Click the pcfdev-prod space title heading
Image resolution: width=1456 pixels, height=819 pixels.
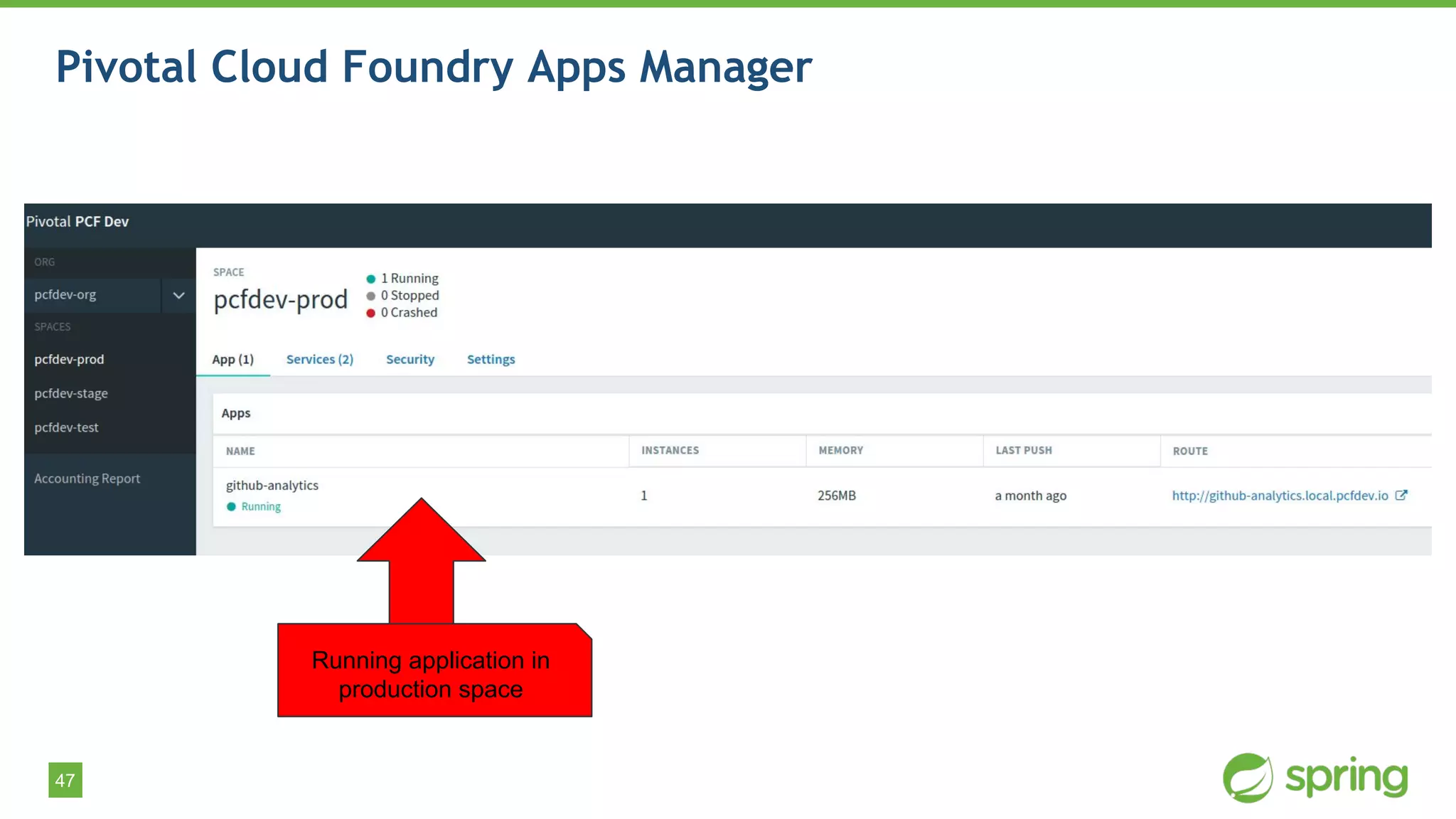[x=281, y=299]
